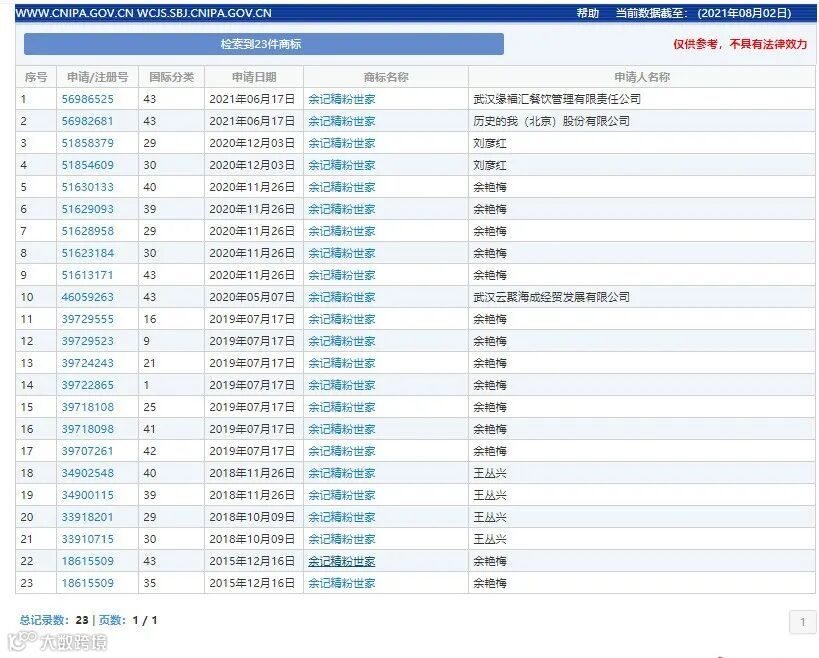Select applicant 王丛兴 in row 18
The height and width of the screenshot is (658, 819).
point(490,473)
